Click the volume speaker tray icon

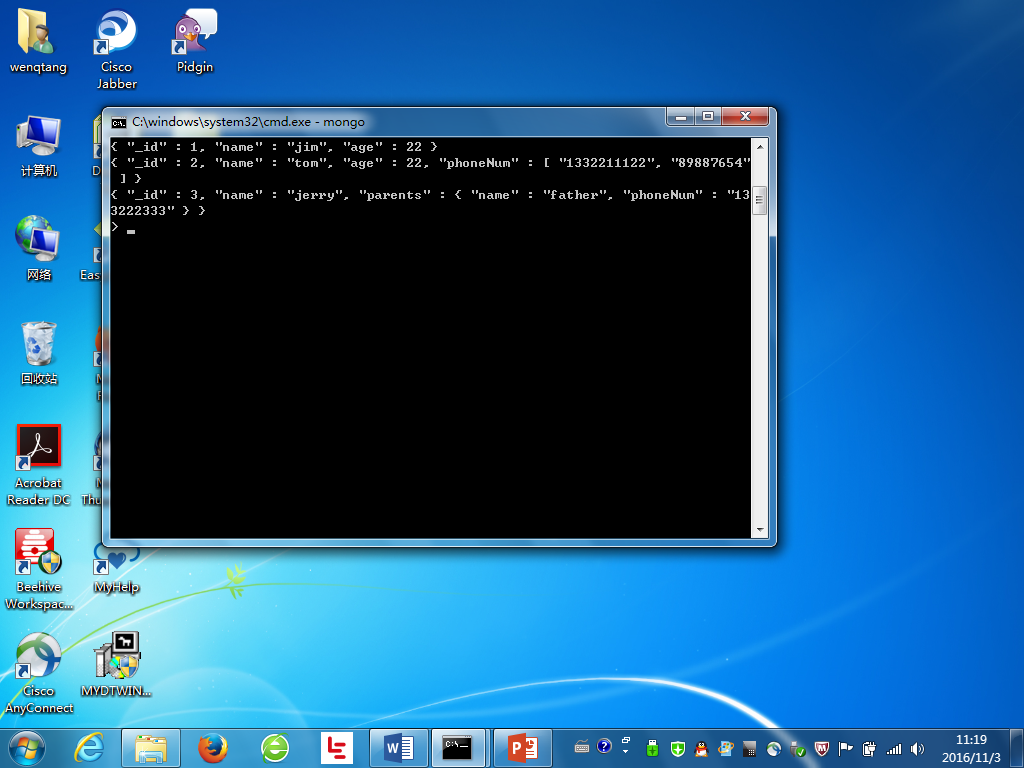click(x=918, y=749)
